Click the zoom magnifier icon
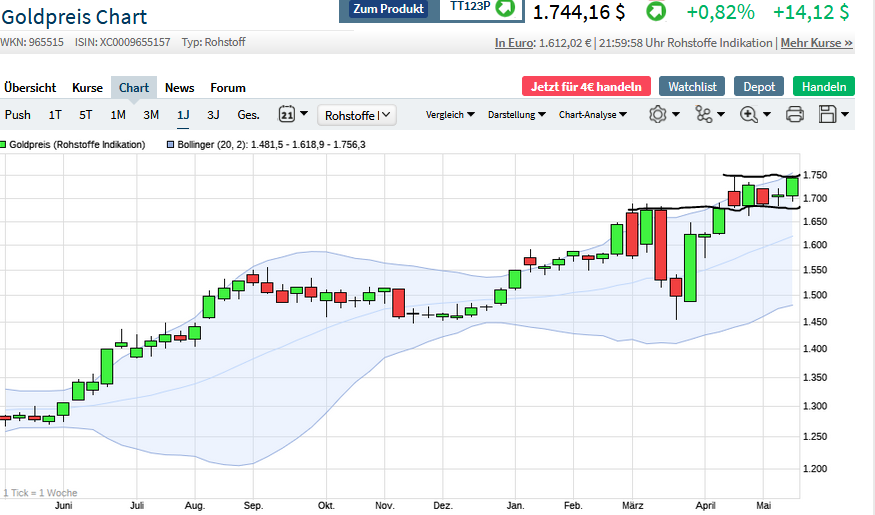Viewport: 875px width, 515px height. click(x=749, y=114)
